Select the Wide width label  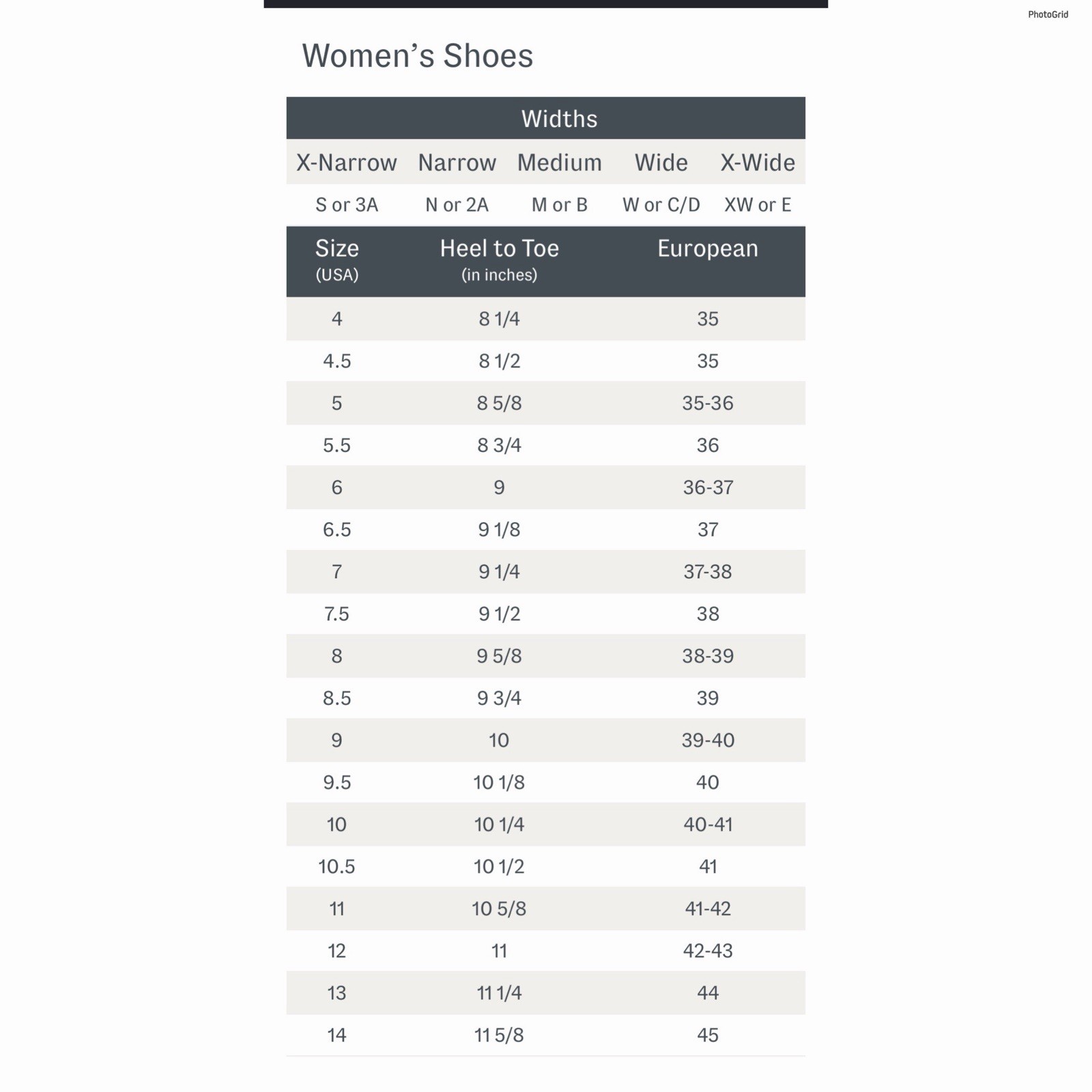click(x=661, y=162)
